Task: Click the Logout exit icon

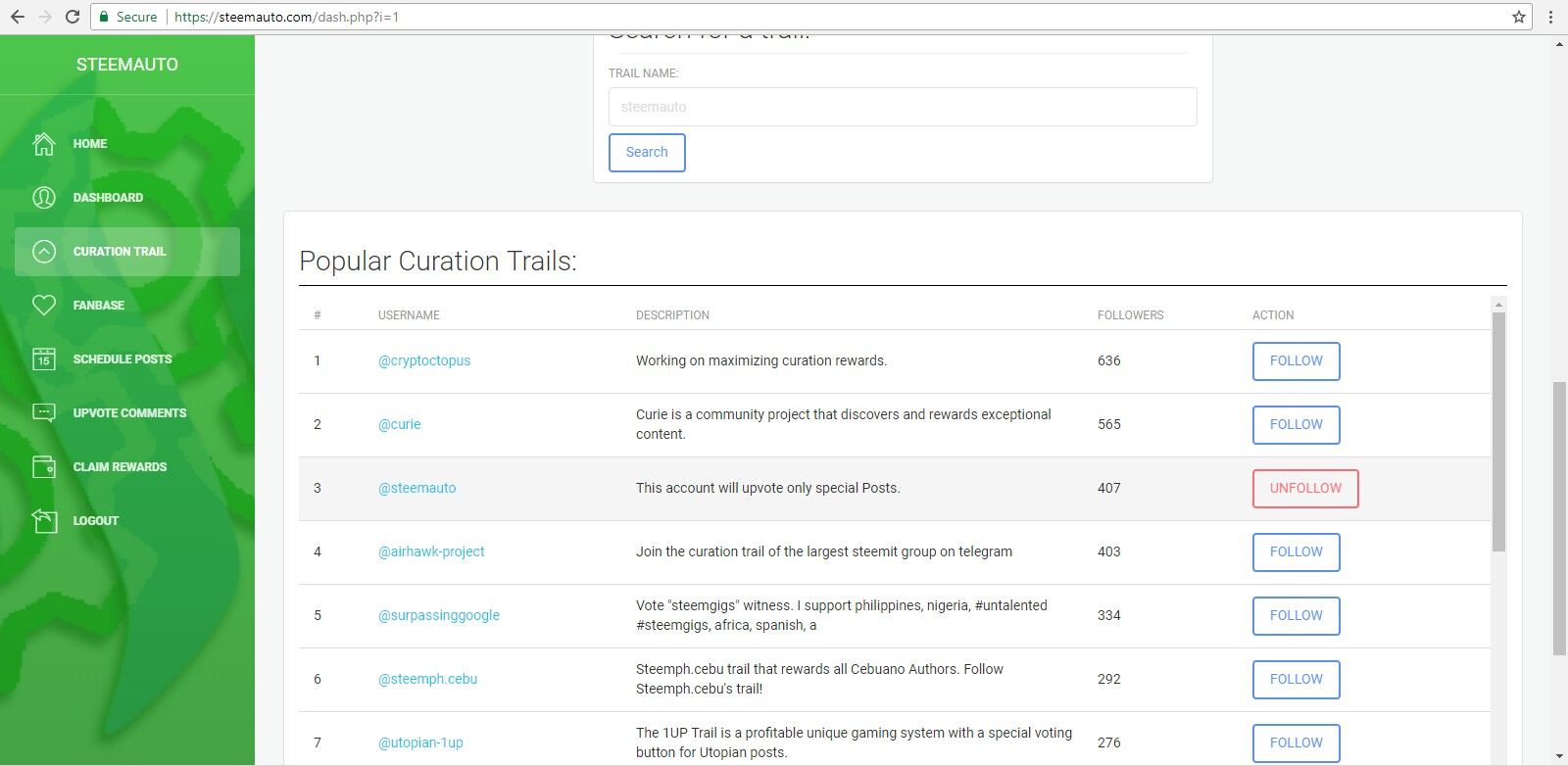Action: (44, 521)
